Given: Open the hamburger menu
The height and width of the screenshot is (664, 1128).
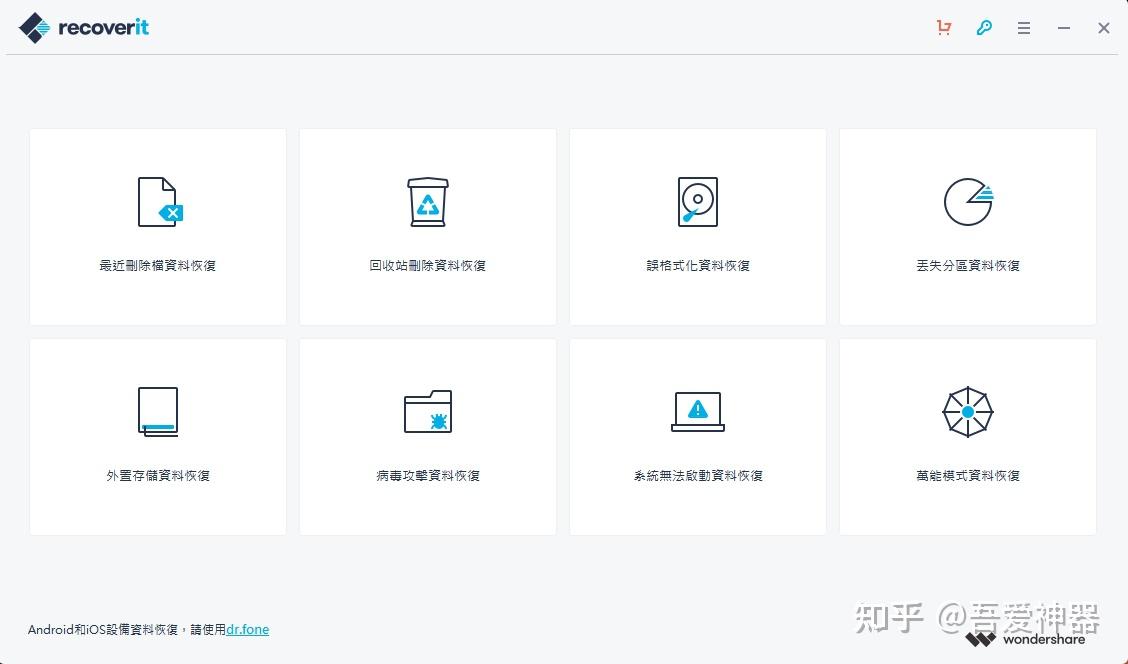Looking at the screenshot, I should click(1024, 28).
